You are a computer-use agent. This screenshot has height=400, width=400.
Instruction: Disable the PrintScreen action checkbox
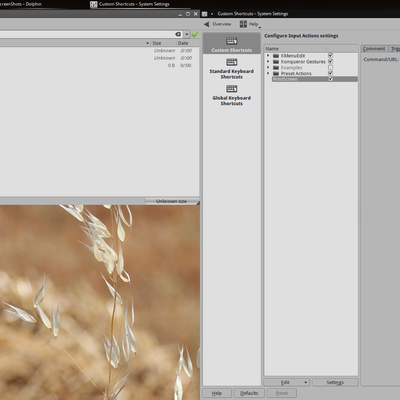coord(330,79)
